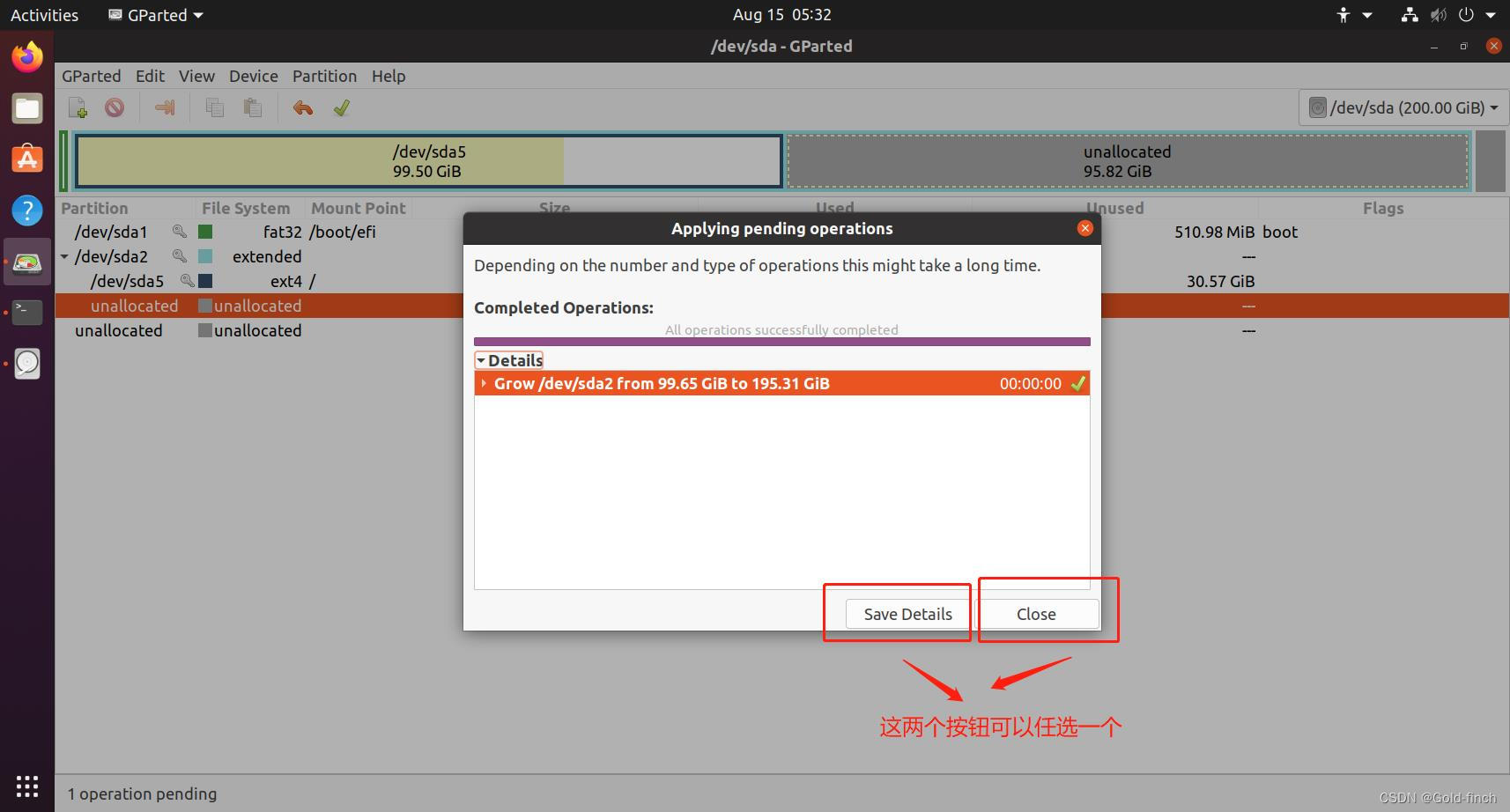Select the unallocated 95.82 GiB graphical block
Viewport: 1510px width, 812px height.
point(1128,161)
